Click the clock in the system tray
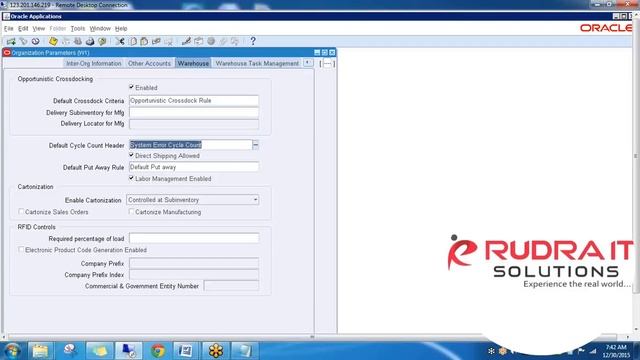Viewport: 640px width, 360px height. [616, 351]
